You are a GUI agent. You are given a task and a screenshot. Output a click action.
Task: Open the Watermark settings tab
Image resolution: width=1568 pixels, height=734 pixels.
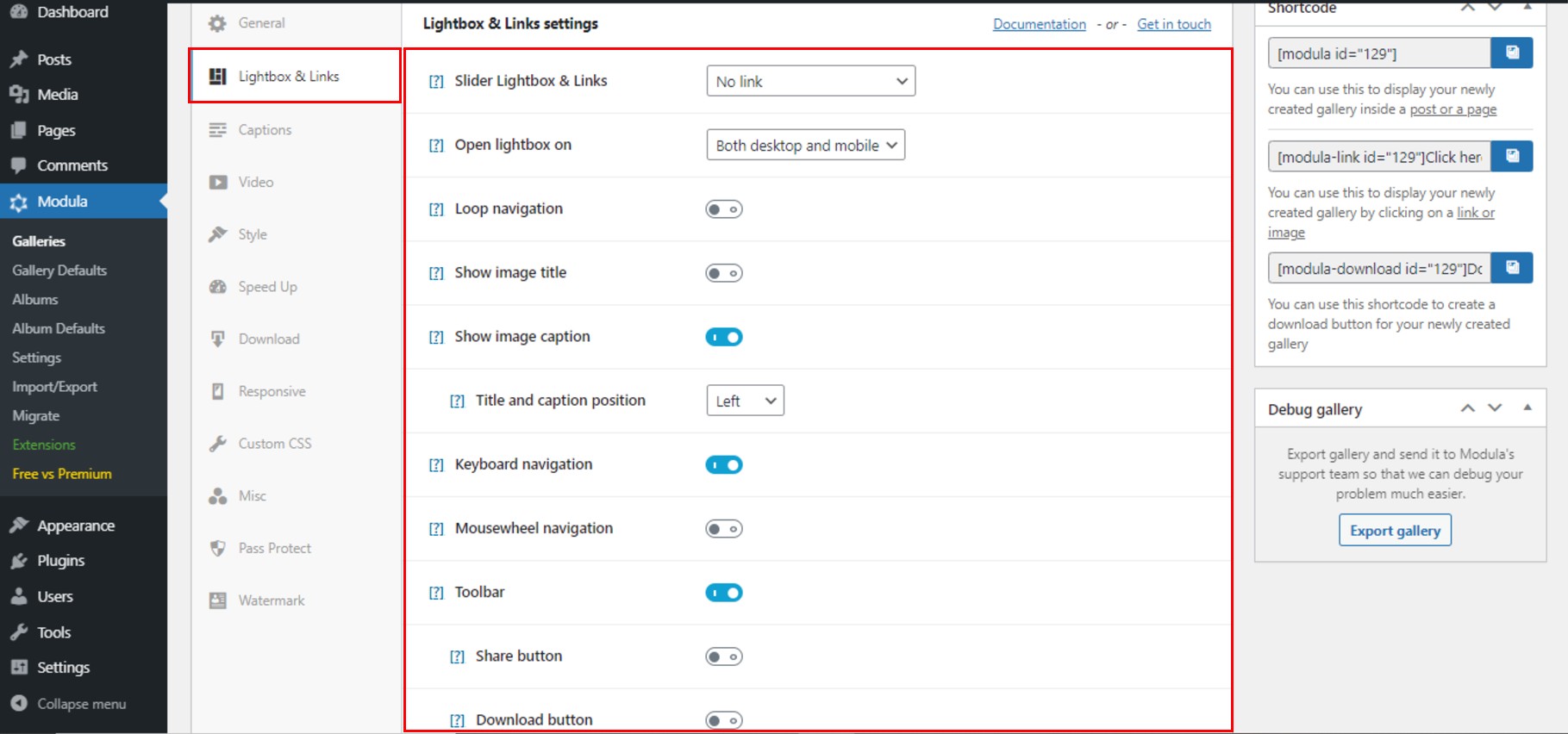[x=271, y=600]
